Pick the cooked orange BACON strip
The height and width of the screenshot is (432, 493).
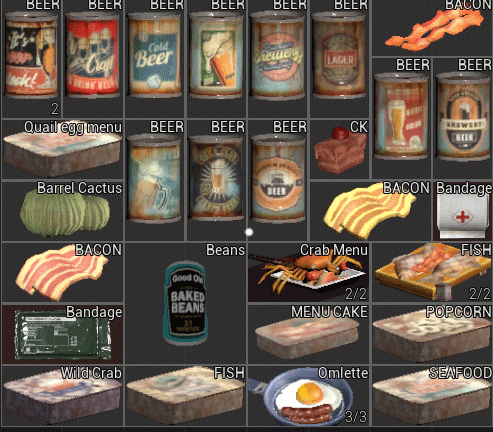pos(433,30)
